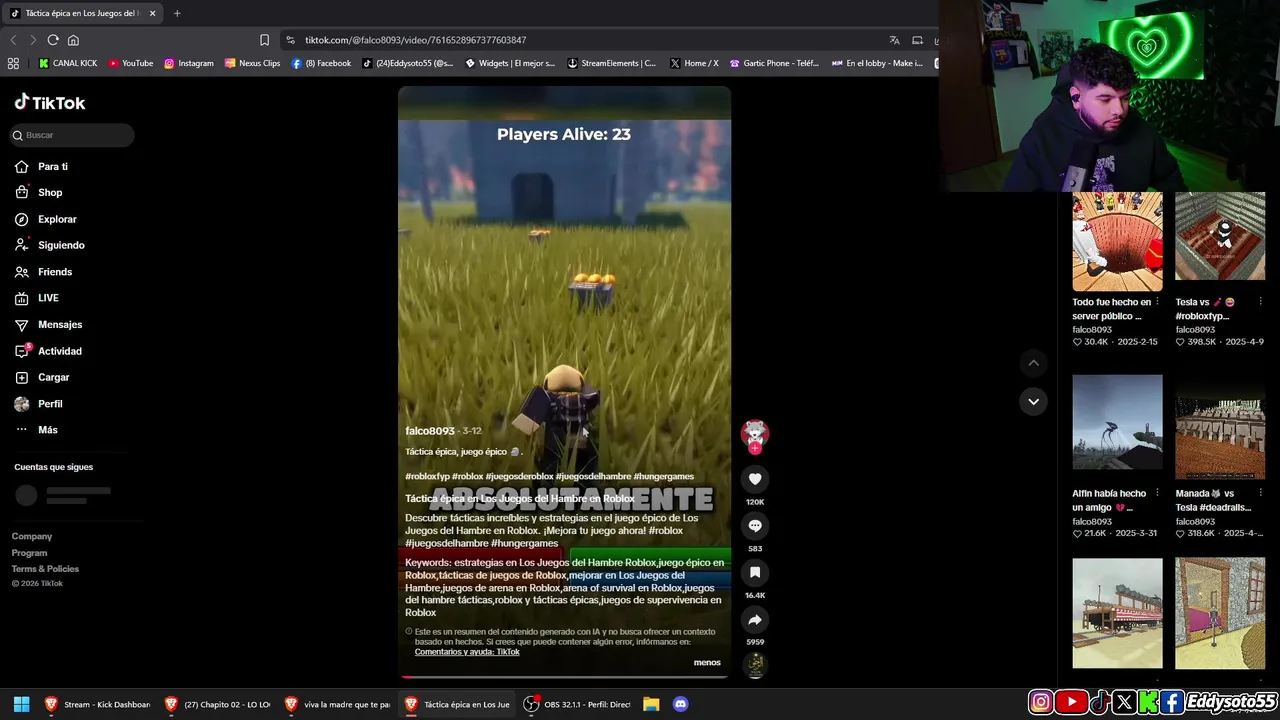Open Instagram bookmark

189,63
